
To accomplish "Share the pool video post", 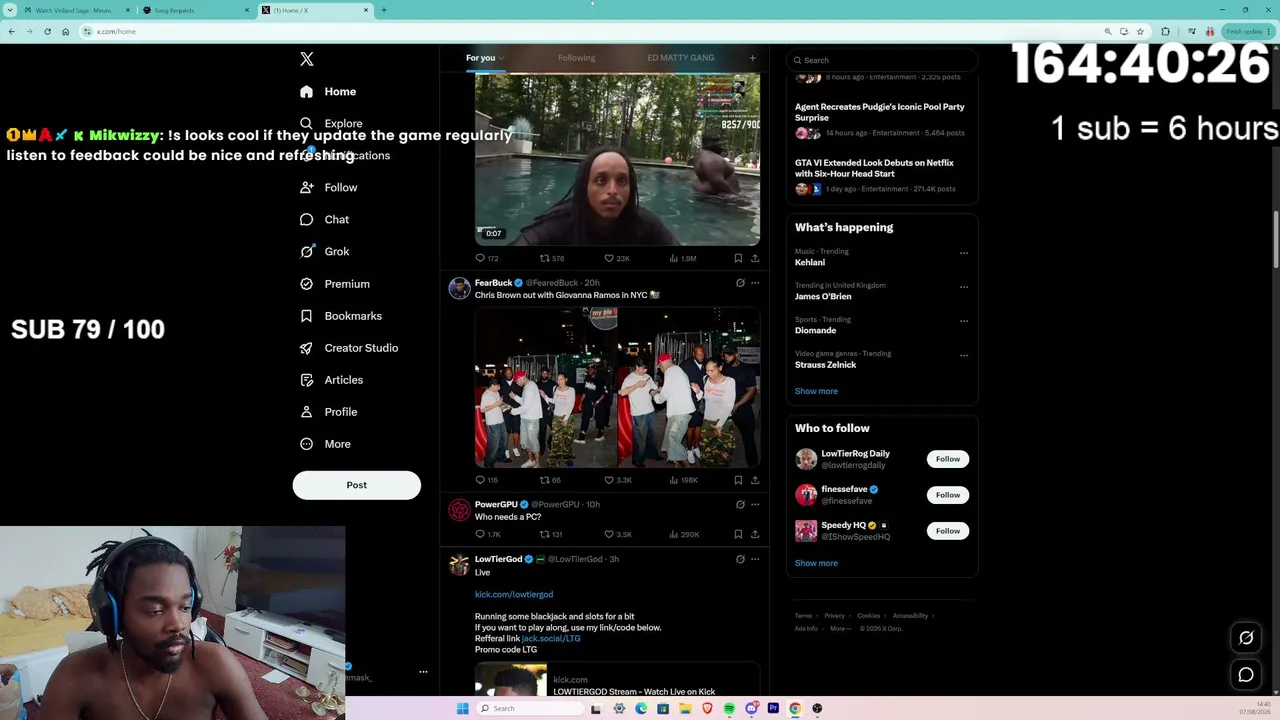I will (x=755, y=258).
